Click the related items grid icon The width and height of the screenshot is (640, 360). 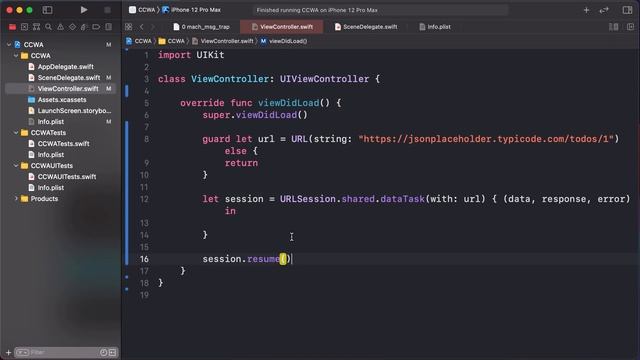click(x=129, y=27)
